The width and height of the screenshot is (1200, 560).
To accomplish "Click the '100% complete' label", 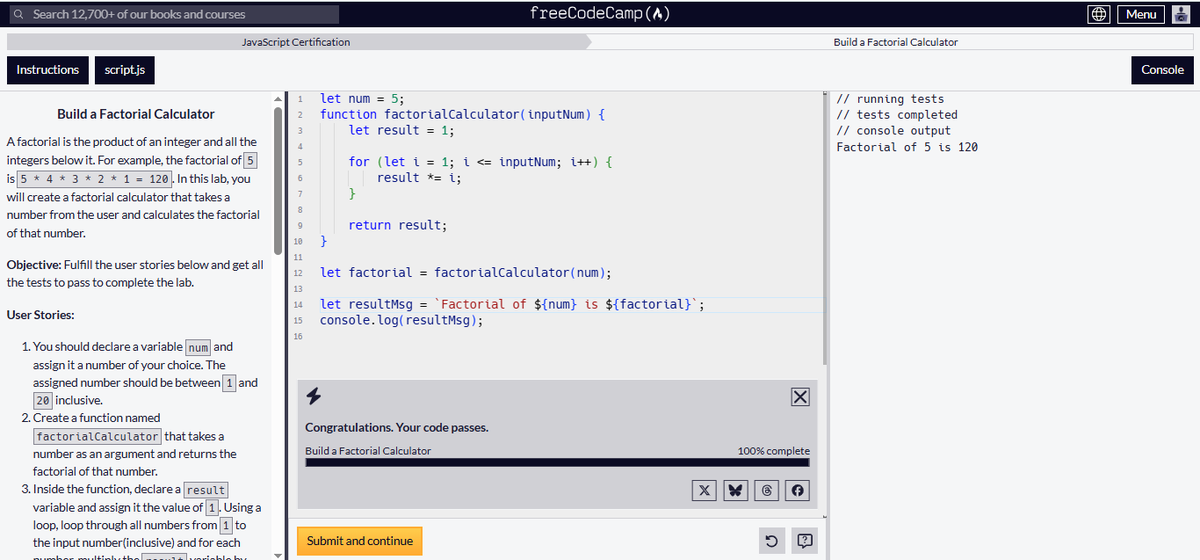I will coord(774,451).
